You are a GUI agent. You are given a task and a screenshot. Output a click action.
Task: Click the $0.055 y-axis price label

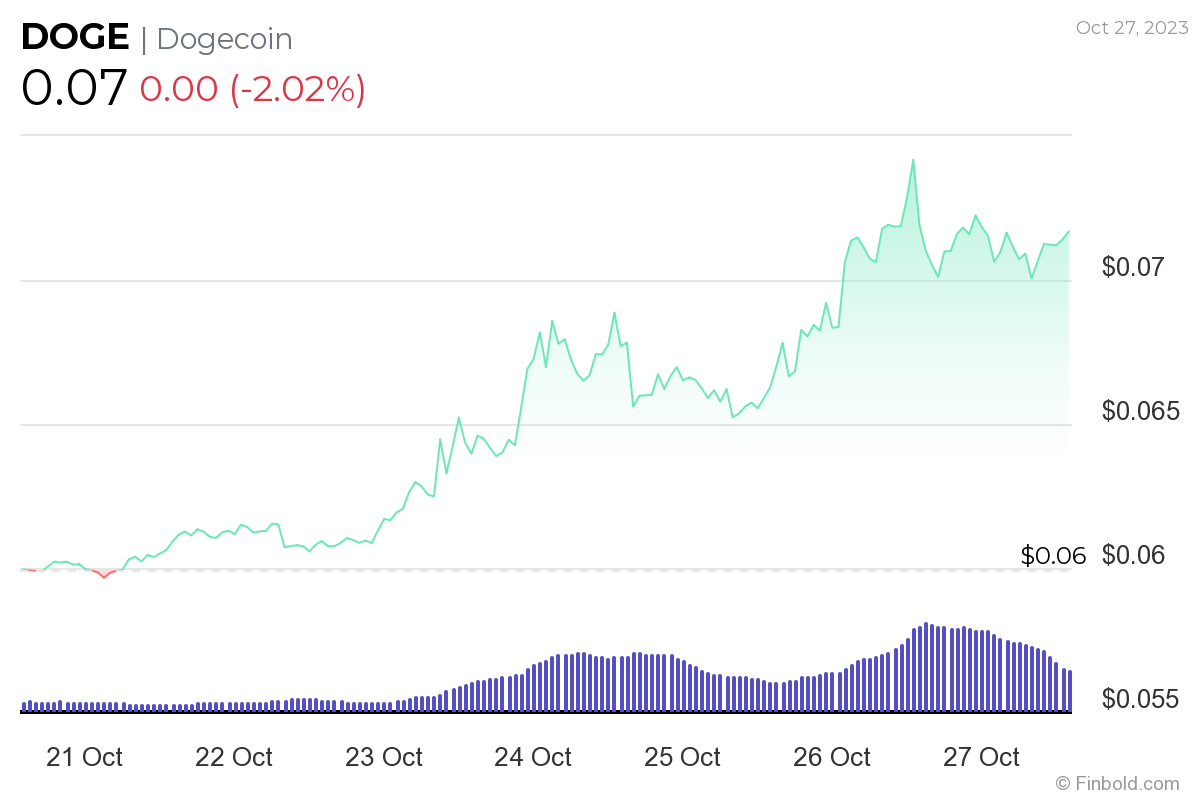[1141, 698]
